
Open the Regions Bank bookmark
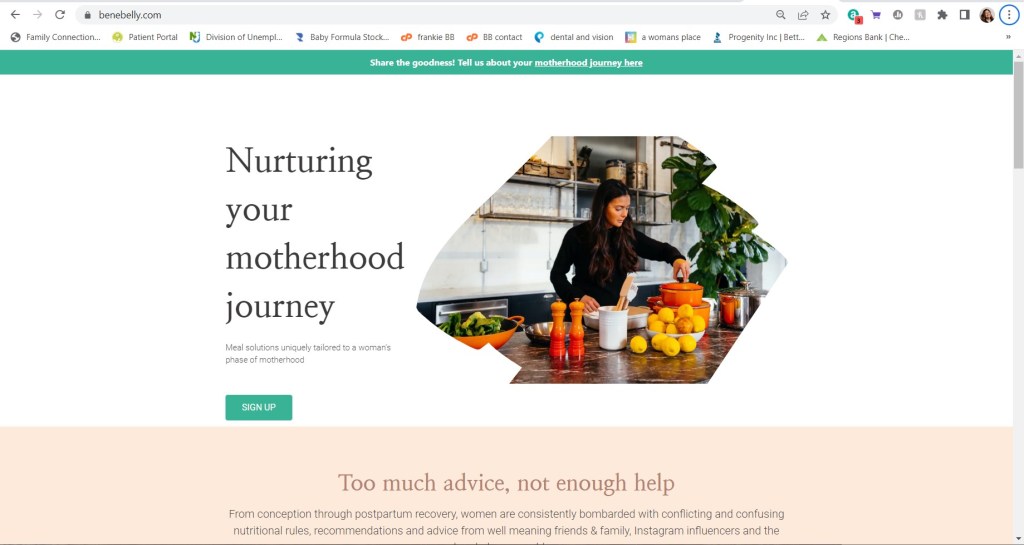pos(862,37)
